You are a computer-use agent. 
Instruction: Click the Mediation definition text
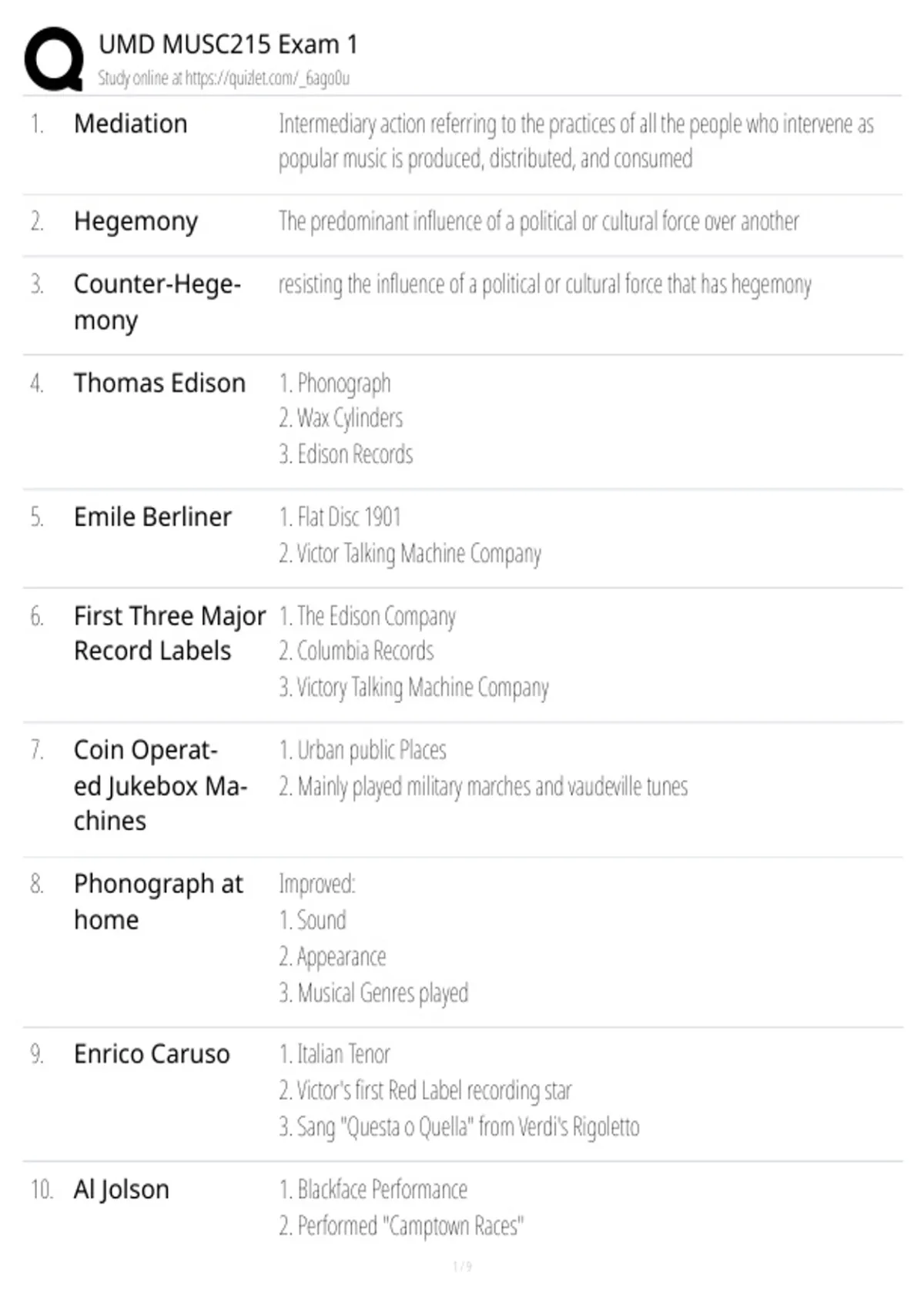576,141
